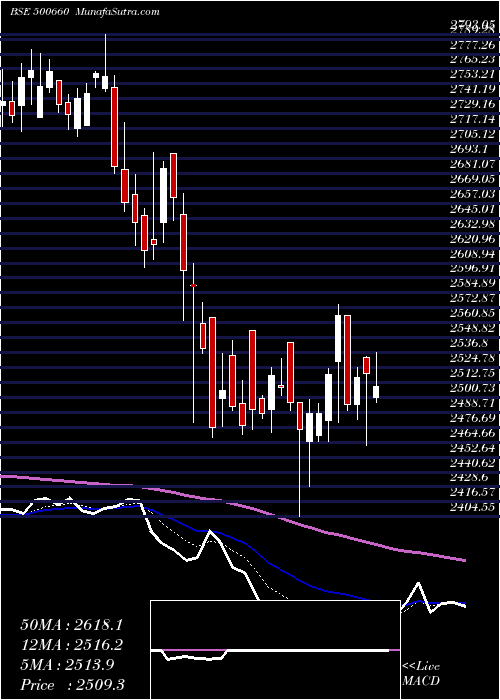The height and width of the screenshot is (700, 500).
Task: Select the 2572.87 price axis label
Action: (473, 299)
